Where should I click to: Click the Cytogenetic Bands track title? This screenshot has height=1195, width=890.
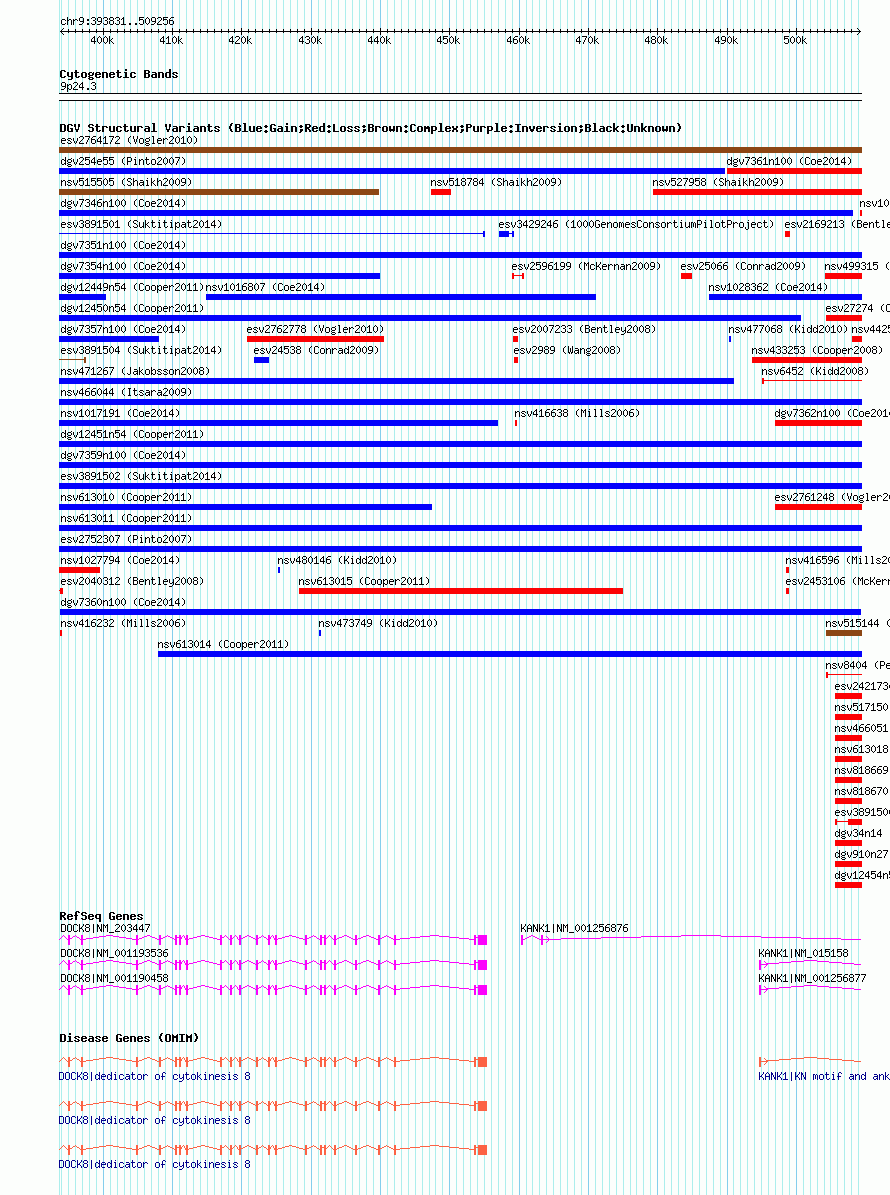(119, 74)
